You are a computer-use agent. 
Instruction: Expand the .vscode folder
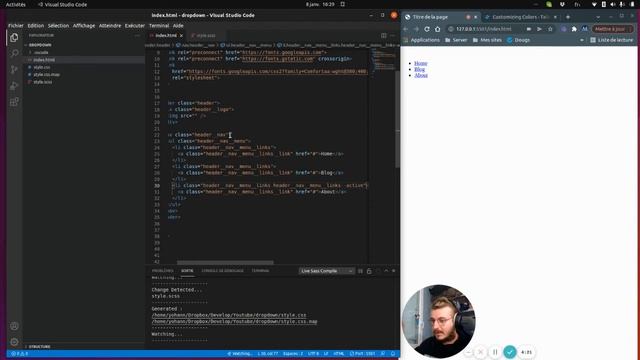41,53
